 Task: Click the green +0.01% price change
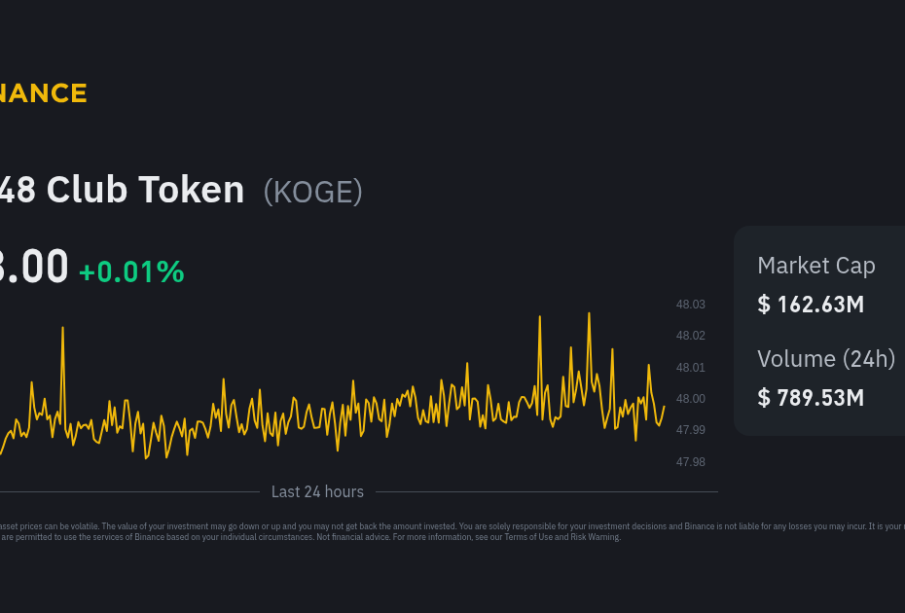131,271
